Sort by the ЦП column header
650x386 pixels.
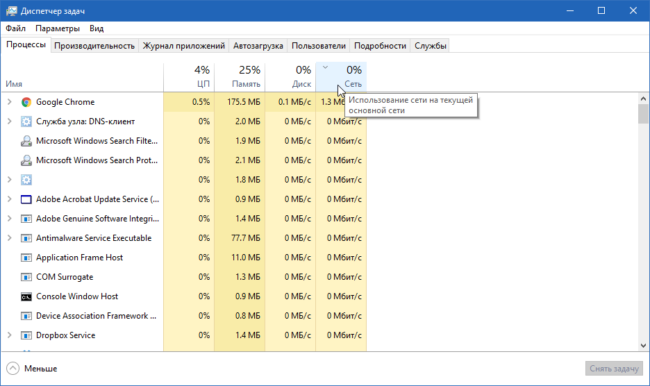pos(189,78)
